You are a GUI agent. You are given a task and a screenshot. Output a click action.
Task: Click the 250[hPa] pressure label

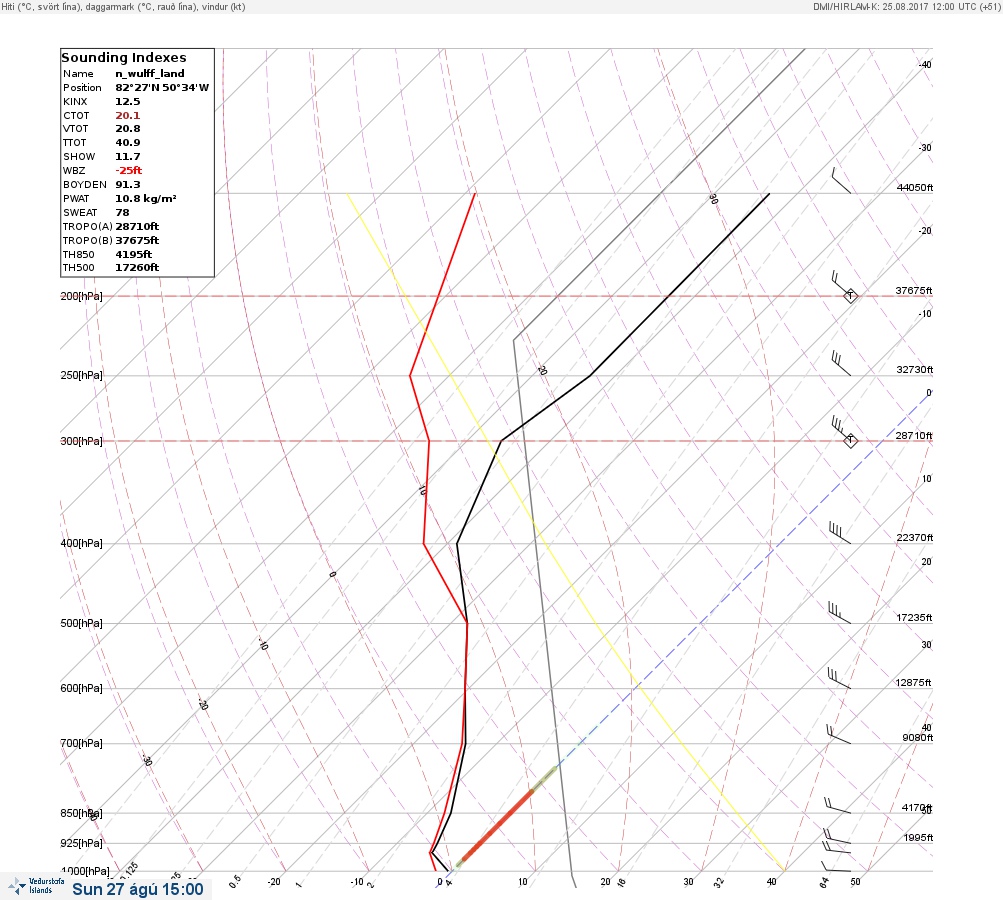pyautogui.click(x=81, y=375)
